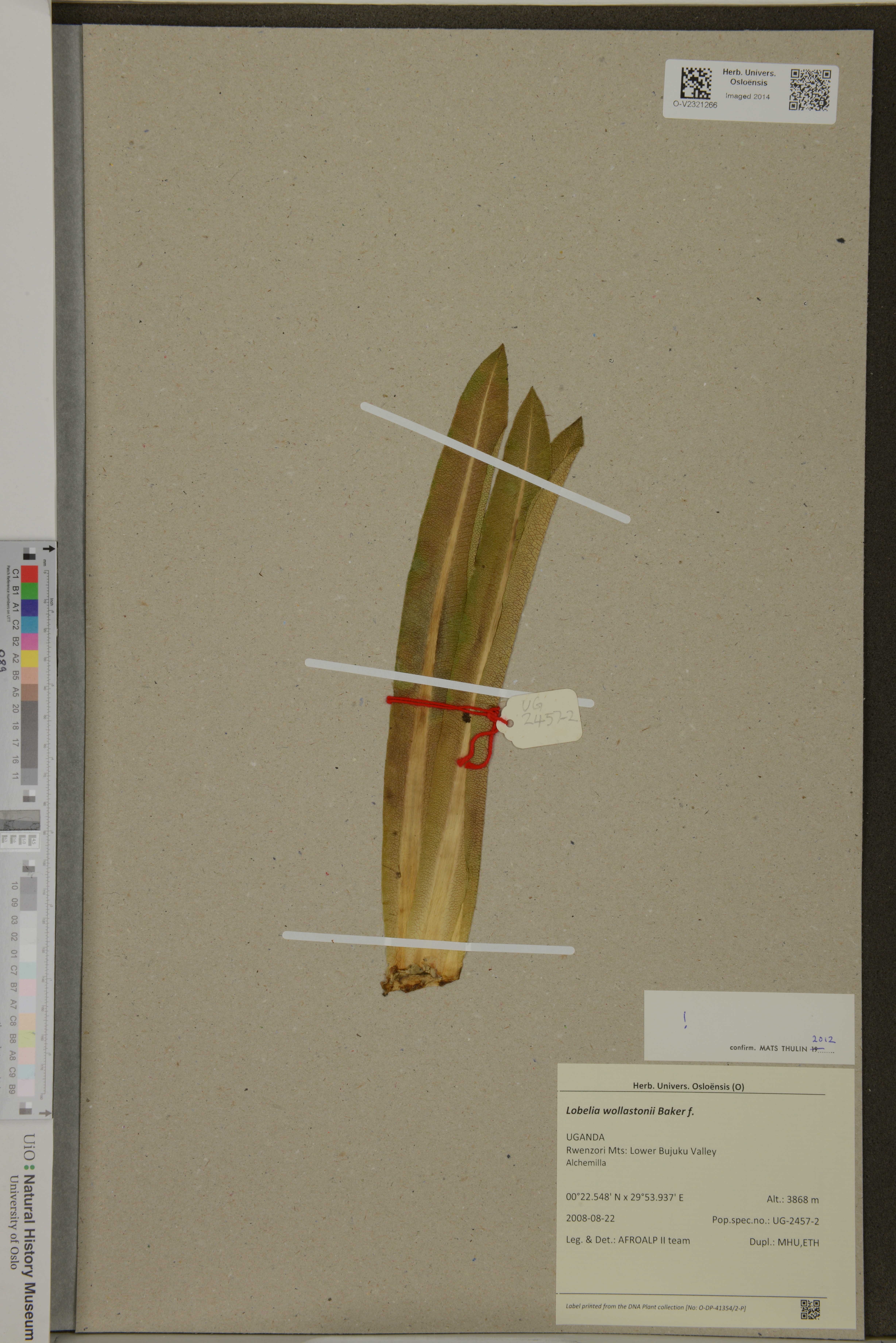Click the QR code on top-right label
This screenshot has height=1343, width=896.
pos(810,90)
